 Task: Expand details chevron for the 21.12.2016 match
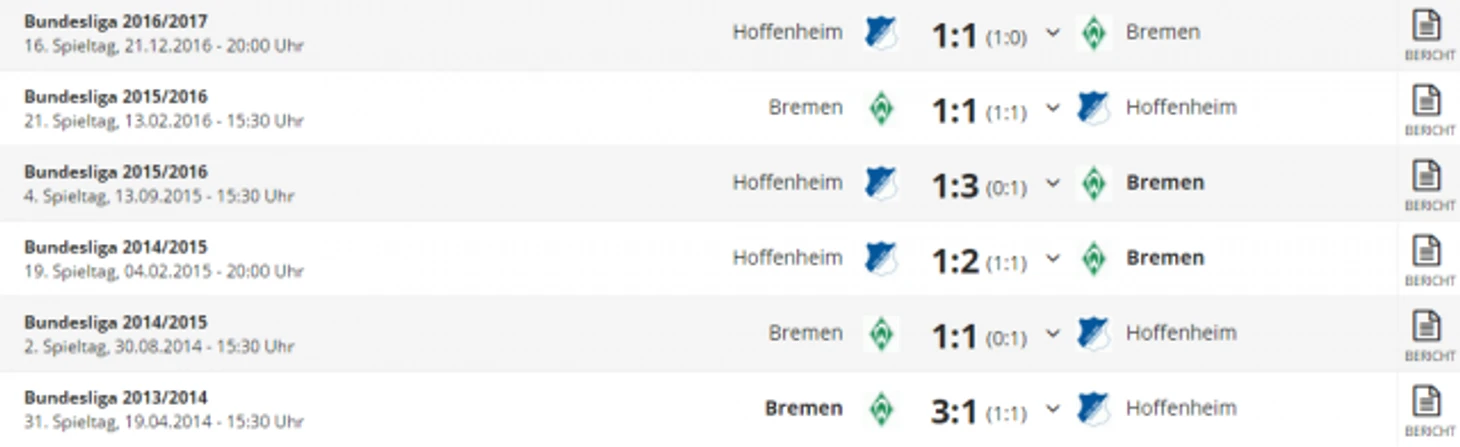[x=1052, y=33]
